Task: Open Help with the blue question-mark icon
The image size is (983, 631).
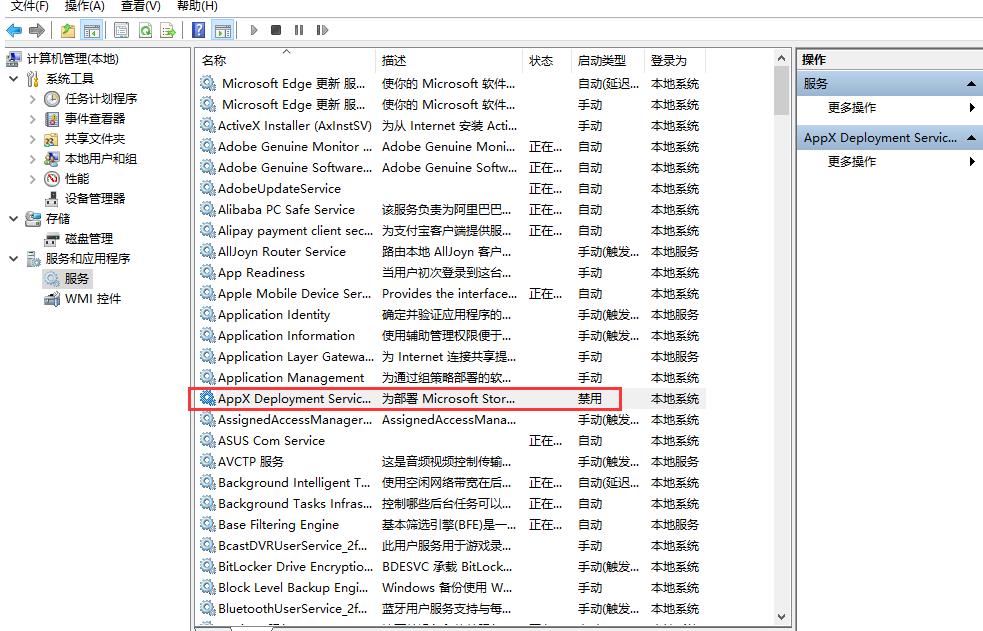Action: click(198, 30)
